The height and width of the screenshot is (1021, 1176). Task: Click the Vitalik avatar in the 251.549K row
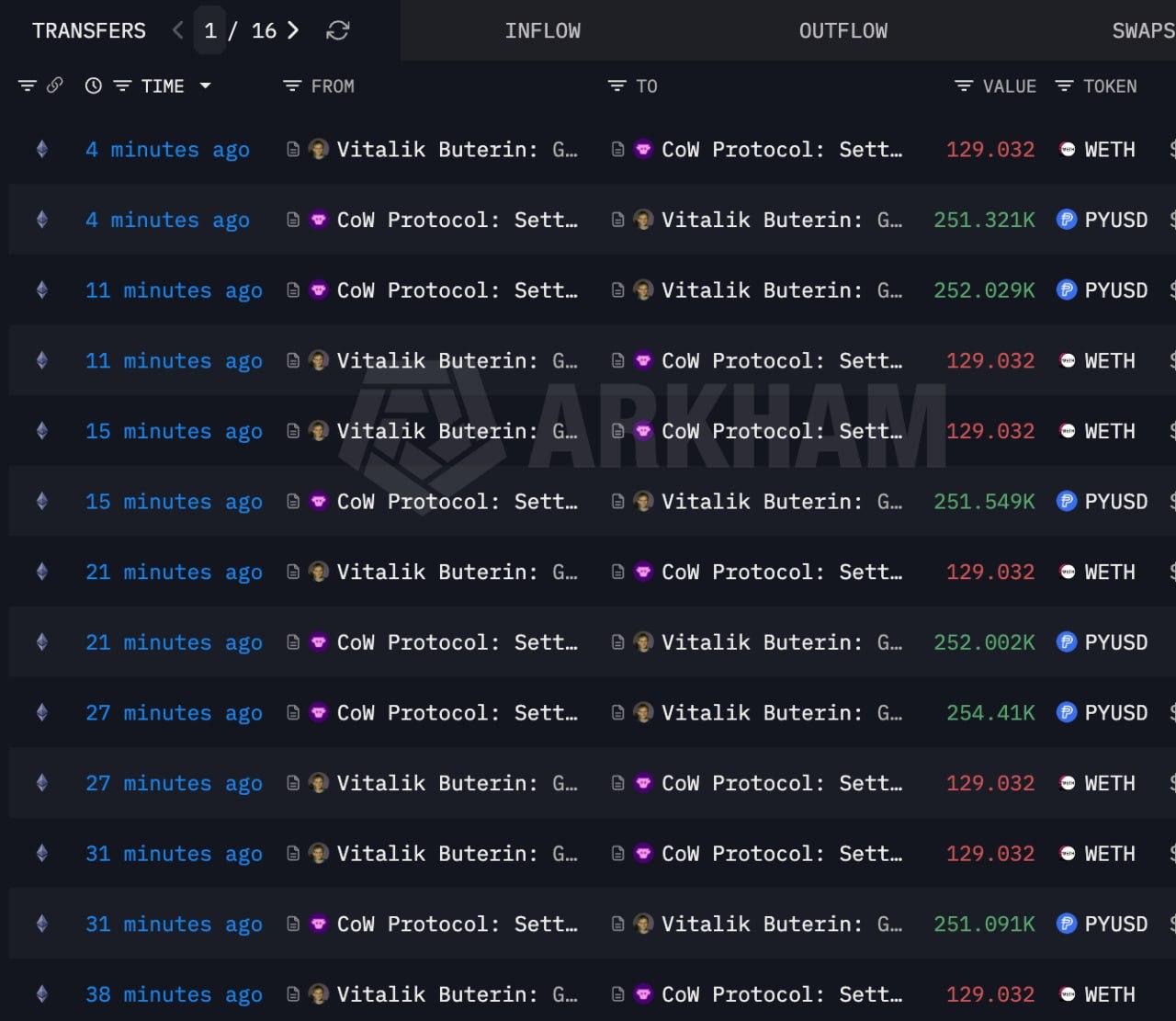point(644,502)
